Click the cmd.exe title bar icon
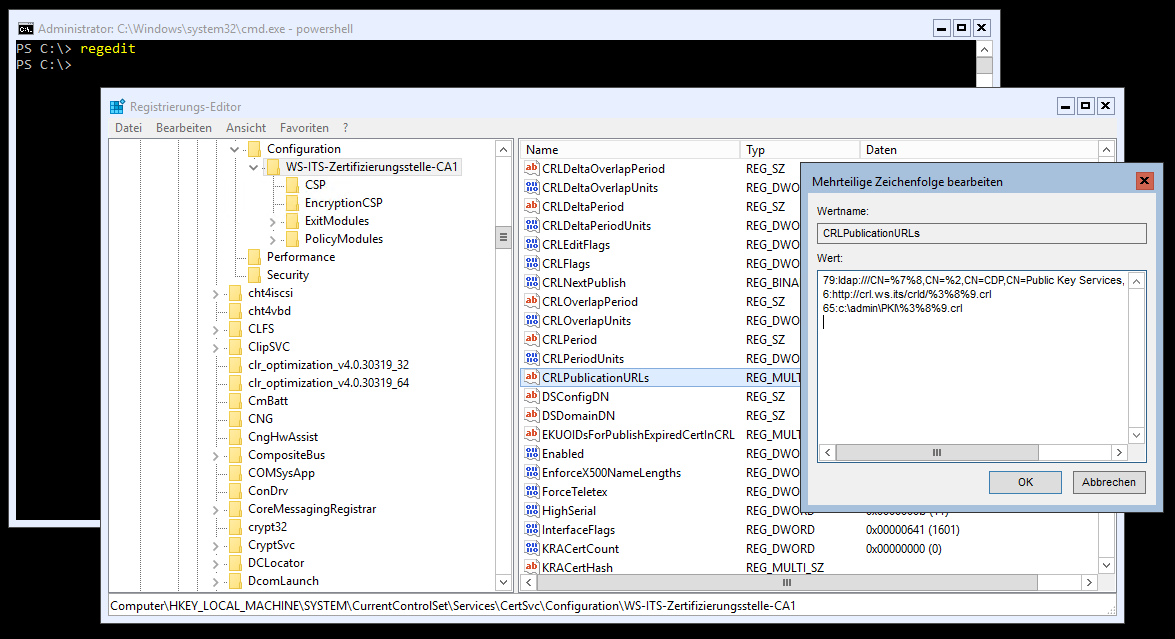 pyautogui.click(x=25, y=28)
